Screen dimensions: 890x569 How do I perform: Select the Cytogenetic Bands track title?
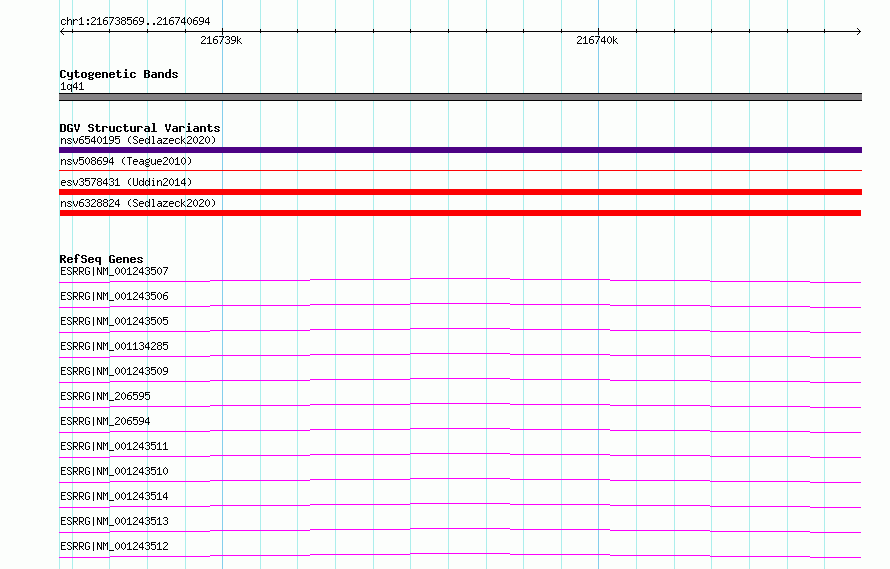coord(119,74)
